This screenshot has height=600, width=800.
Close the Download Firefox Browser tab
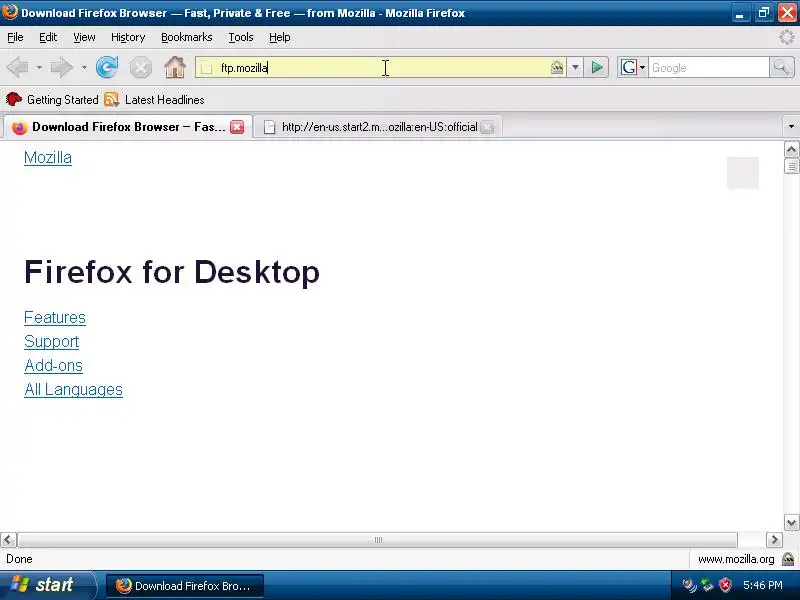coord(237,127)
